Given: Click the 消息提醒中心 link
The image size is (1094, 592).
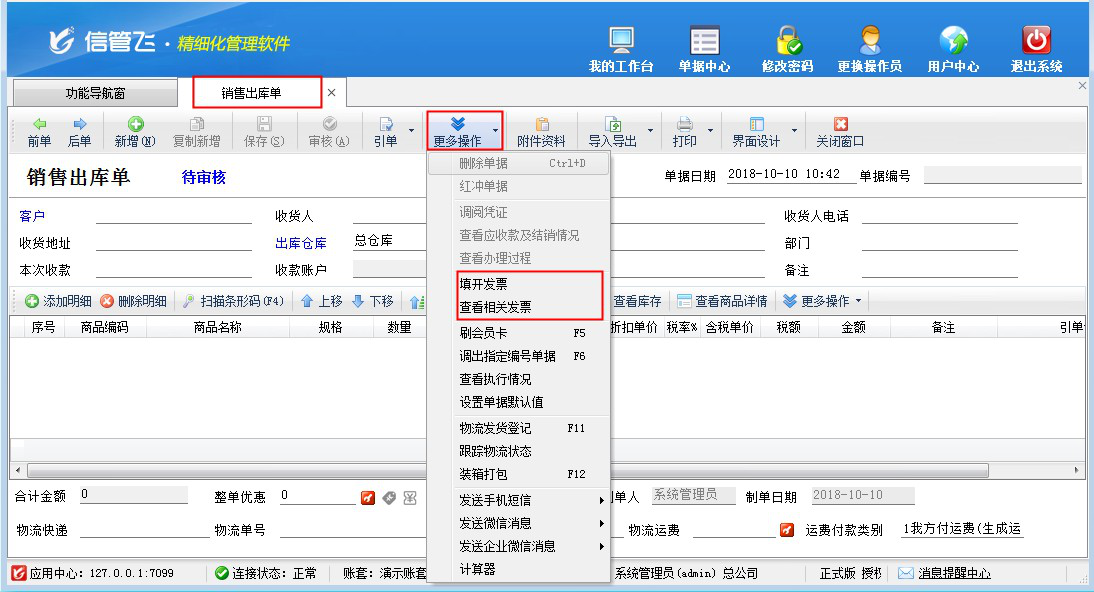Looking at the screenshot, I should (x=953, y=574).
